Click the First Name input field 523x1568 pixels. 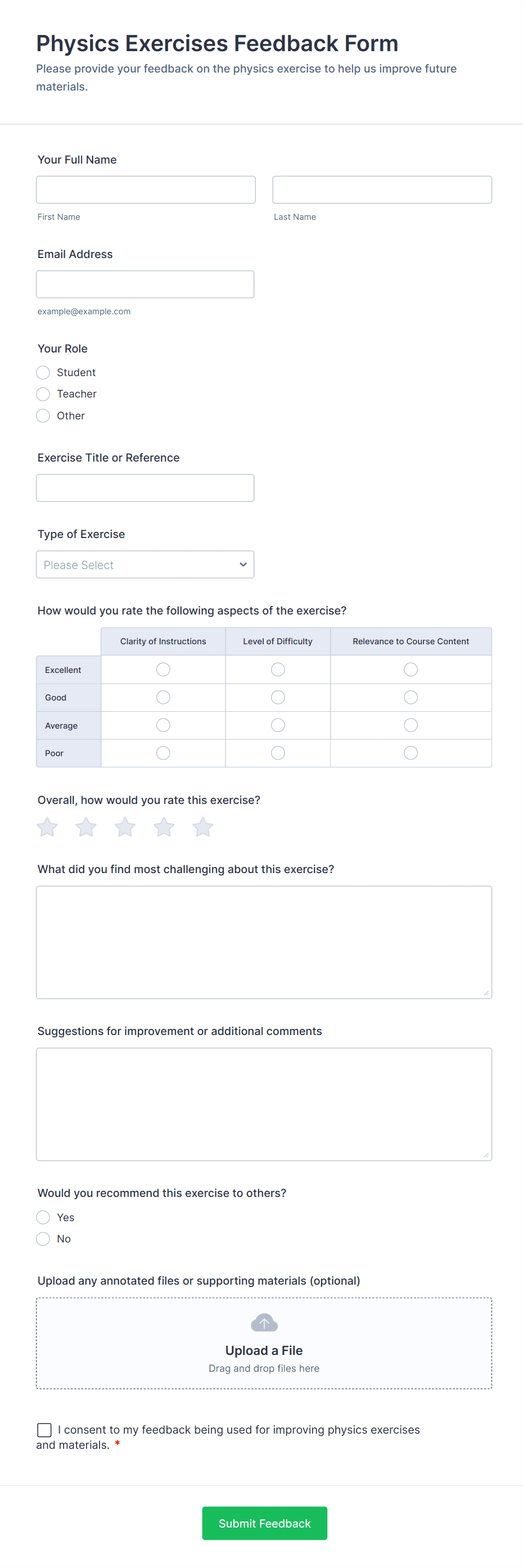click(146, 189)
